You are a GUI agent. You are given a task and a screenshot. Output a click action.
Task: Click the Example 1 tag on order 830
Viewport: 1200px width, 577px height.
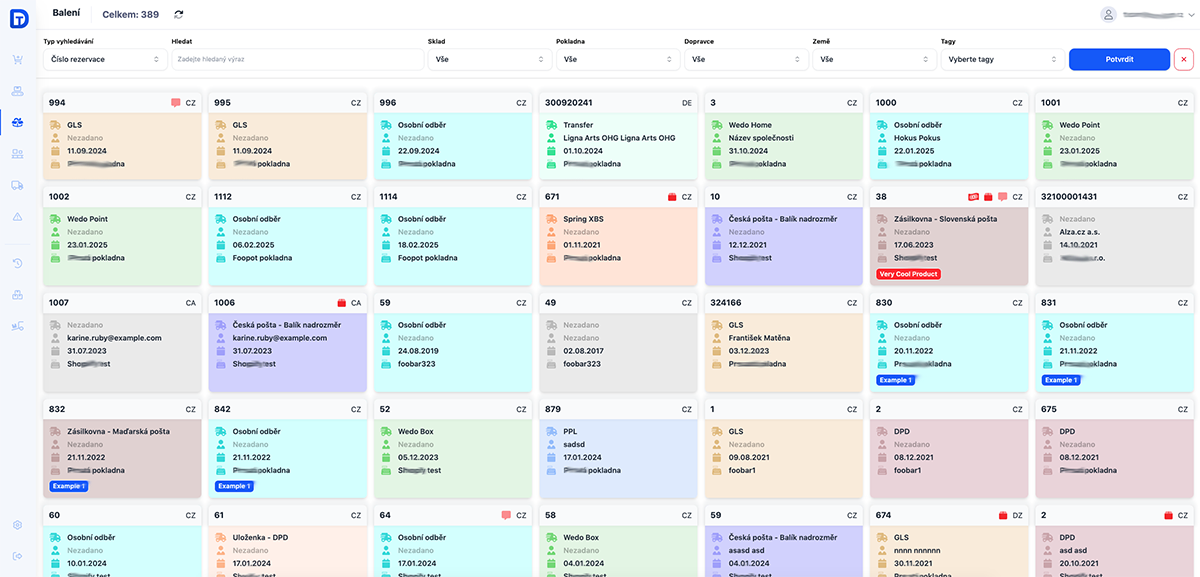pyautogui.click(x=895, y=380)
